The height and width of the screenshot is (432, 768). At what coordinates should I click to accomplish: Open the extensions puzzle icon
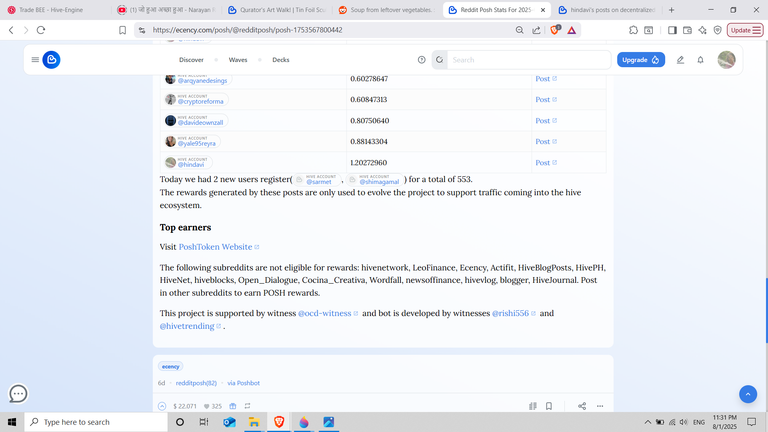pyautogui.click(x=633, y=30)
